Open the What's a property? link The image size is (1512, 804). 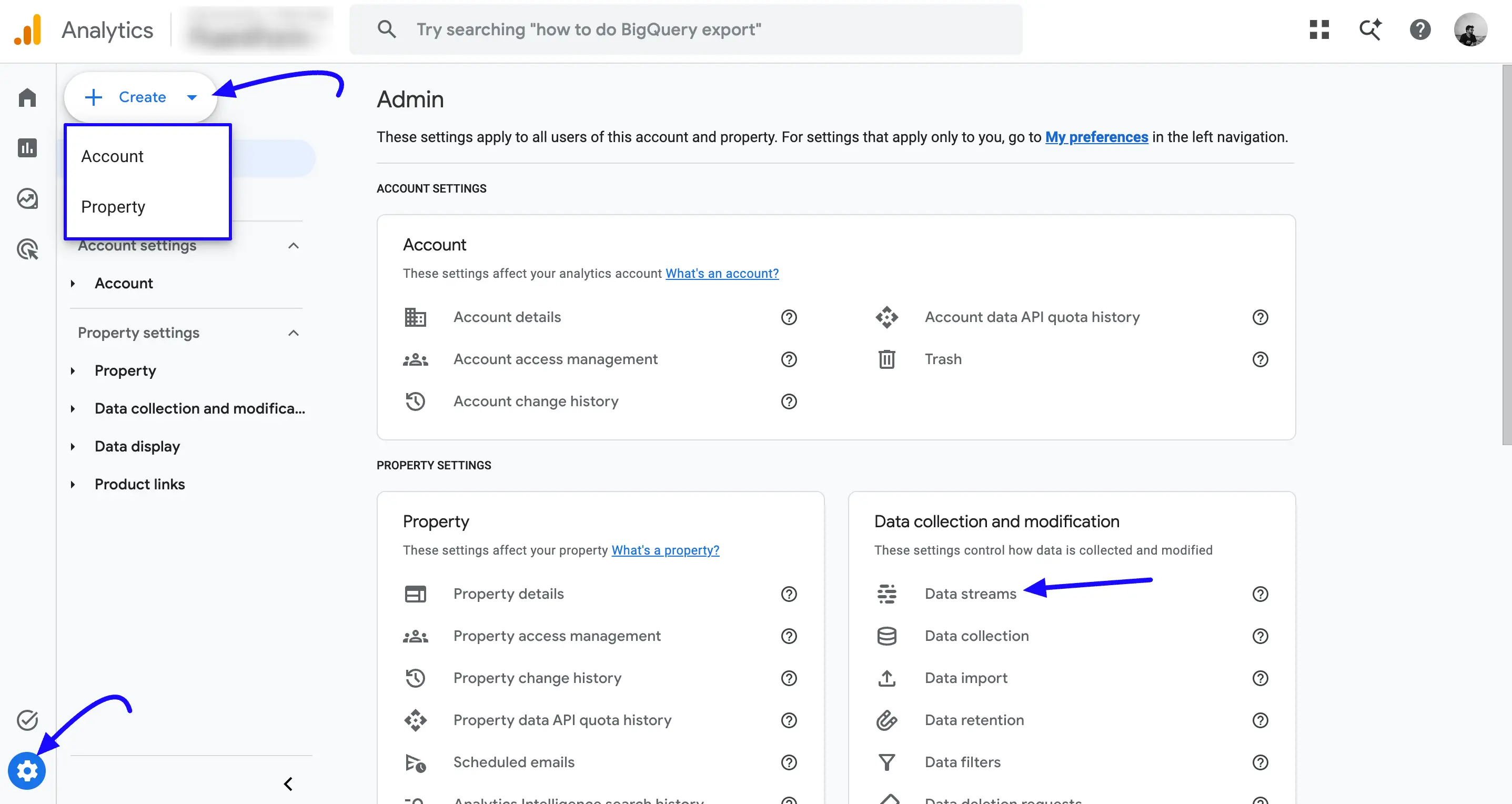(x=665, y=550)
